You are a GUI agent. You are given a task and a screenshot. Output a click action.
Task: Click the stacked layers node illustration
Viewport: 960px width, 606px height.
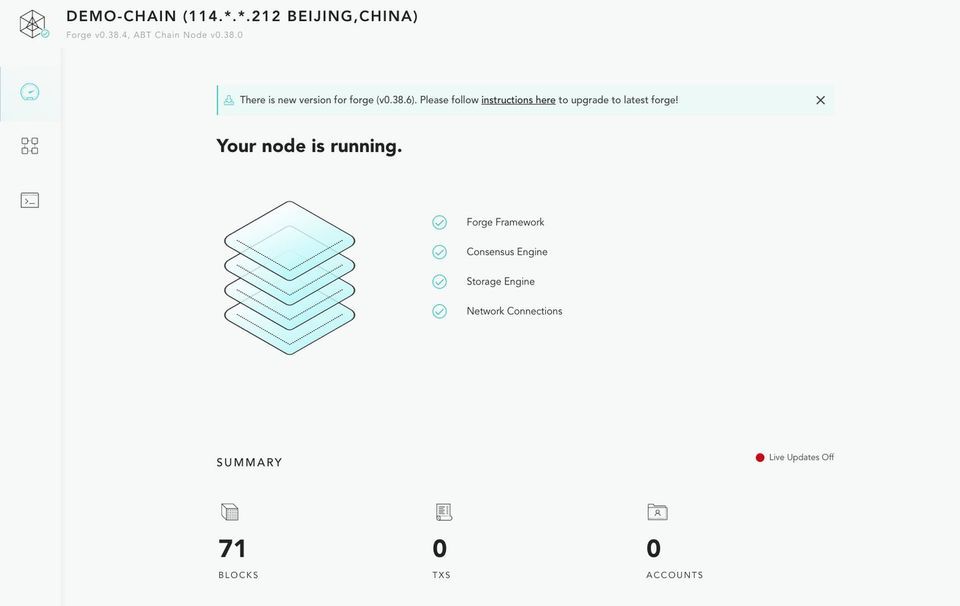coord(289,278)
